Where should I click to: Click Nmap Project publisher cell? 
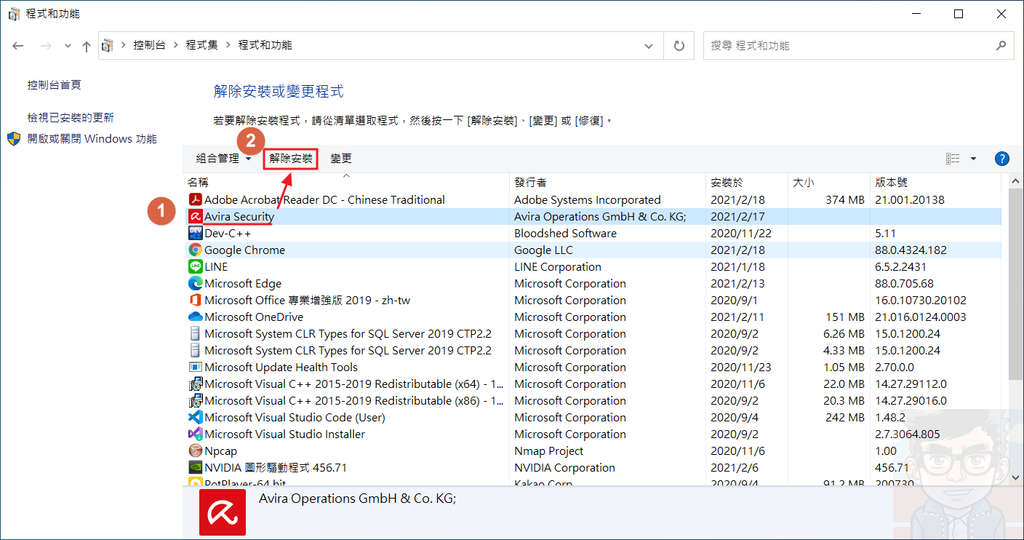tap(549, 451)
